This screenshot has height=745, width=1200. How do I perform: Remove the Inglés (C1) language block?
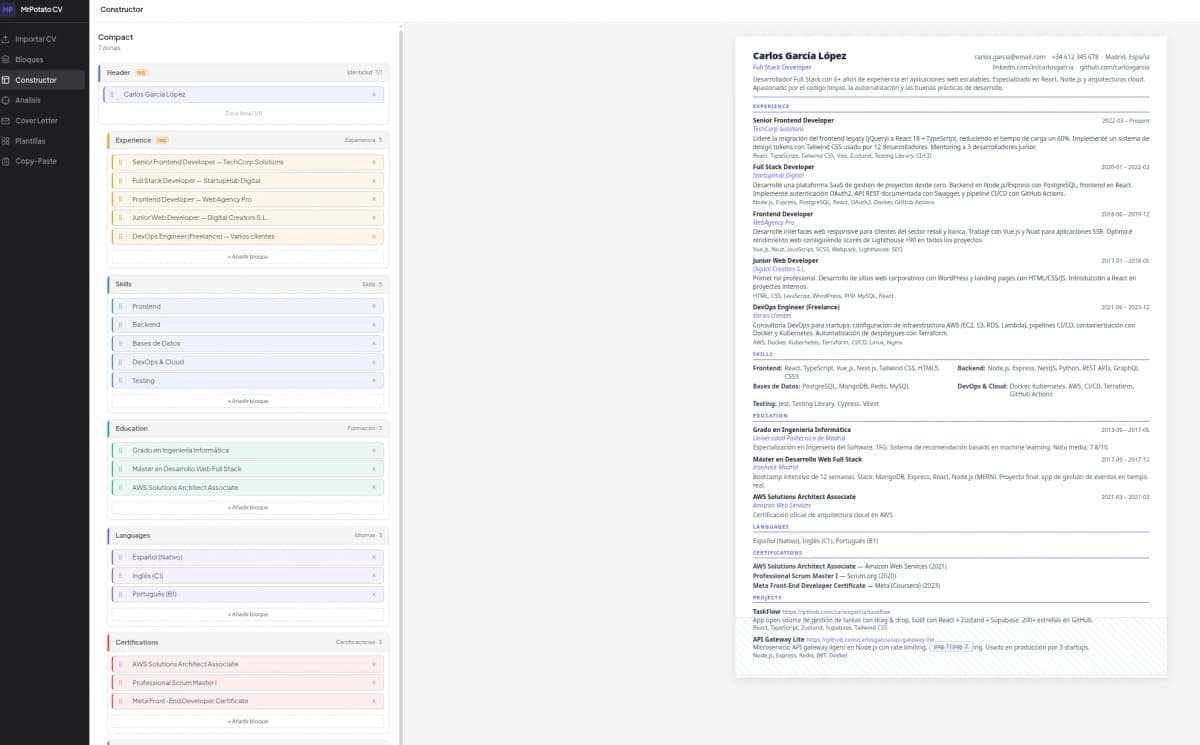374,576
